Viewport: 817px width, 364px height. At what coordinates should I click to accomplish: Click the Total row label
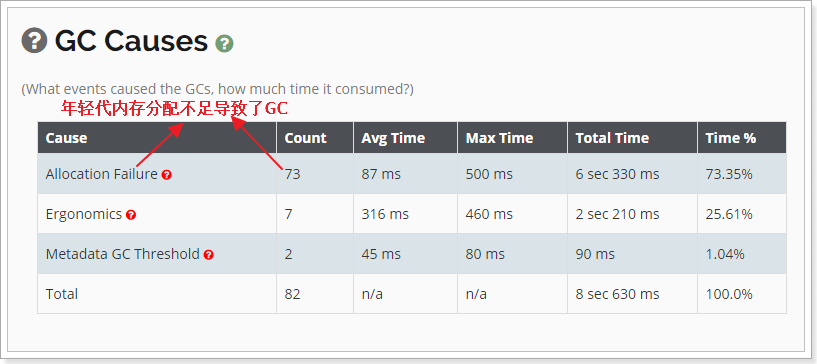(x=61, y=294)
